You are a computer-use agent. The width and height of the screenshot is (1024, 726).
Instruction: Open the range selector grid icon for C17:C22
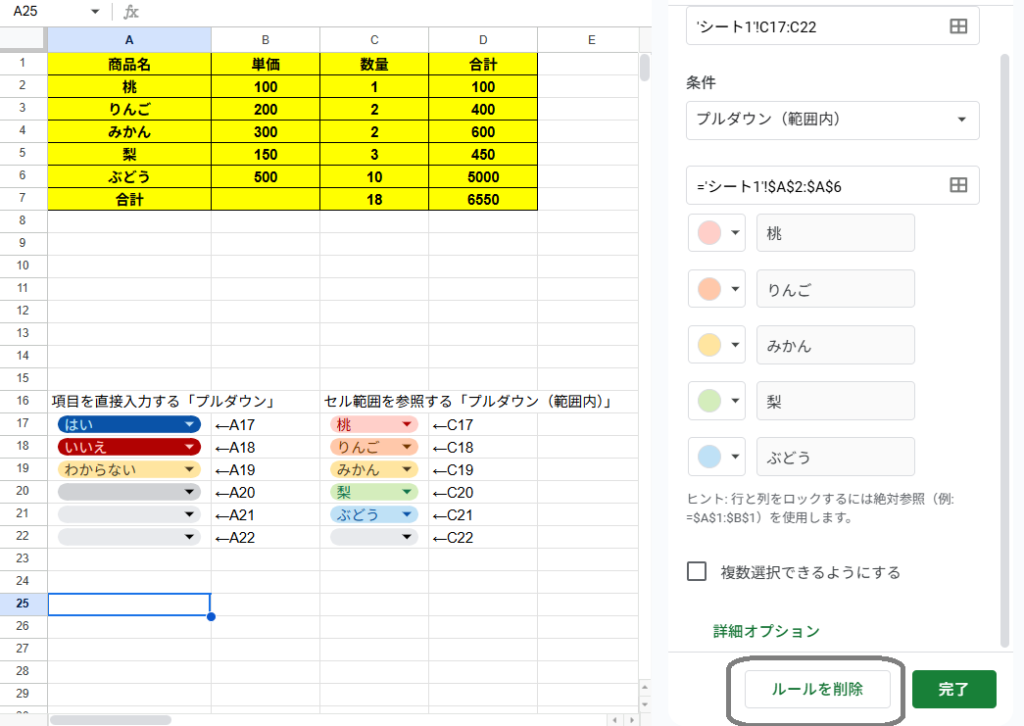point(958,26)
